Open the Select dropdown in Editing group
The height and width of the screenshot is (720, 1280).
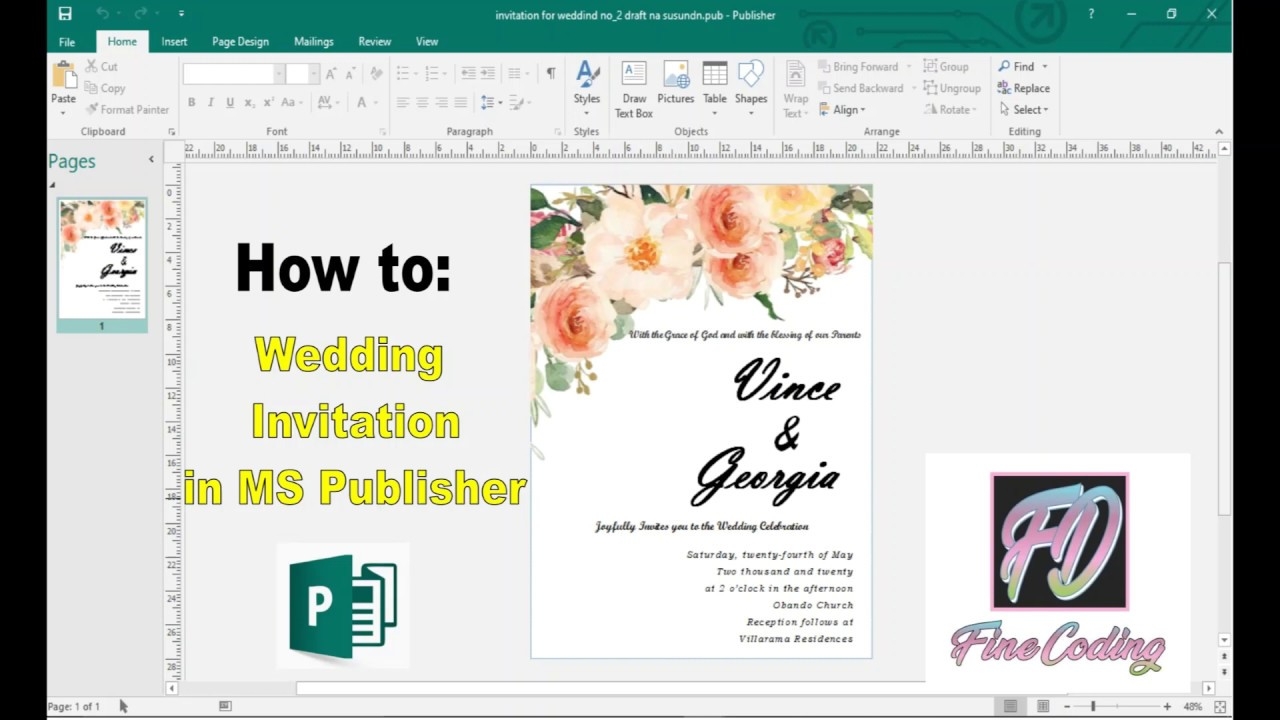pyautogui.click(x=1024, y=110)
